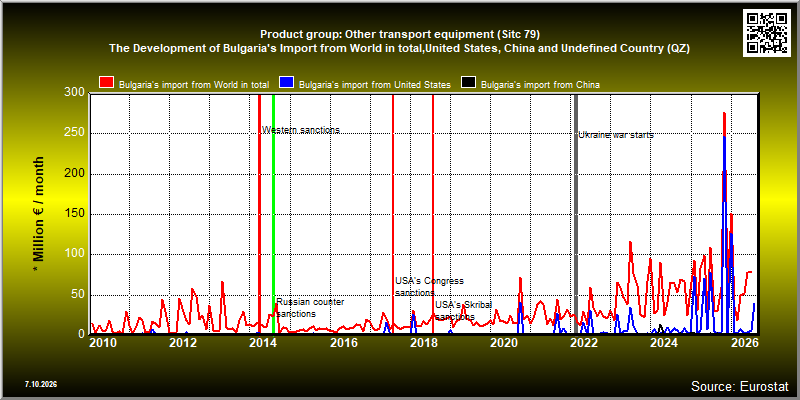800x400 pixels.
Task: Click the "Source: Eurostat" label
Action: click(x=739, y=386)
